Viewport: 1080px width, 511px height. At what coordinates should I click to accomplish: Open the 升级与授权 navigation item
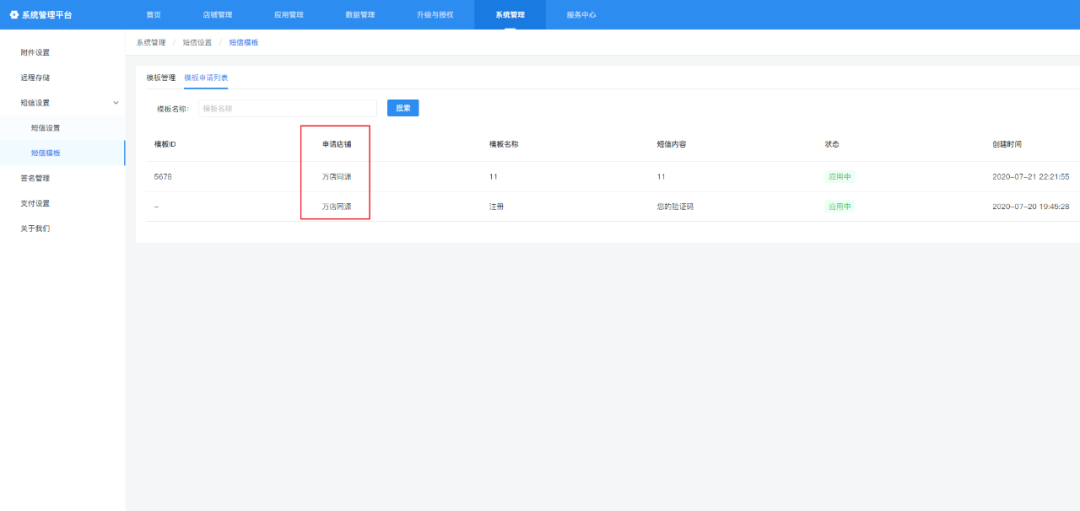(435, 14)
